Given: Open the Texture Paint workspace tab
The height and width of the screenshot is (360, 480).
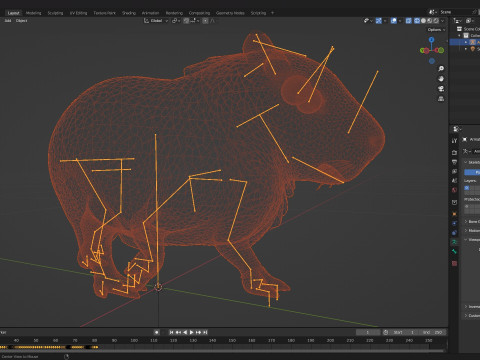Looking at the screenshot, I should [104, 13].
